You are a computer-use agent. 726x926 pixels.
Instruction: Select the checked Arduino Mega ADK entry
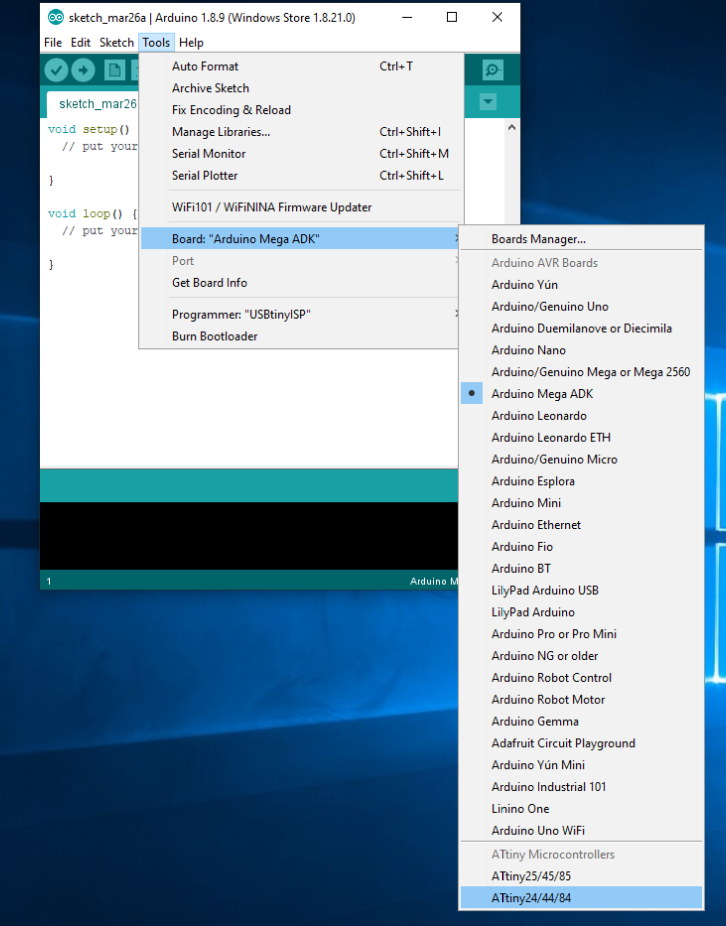tap(581, 394)
